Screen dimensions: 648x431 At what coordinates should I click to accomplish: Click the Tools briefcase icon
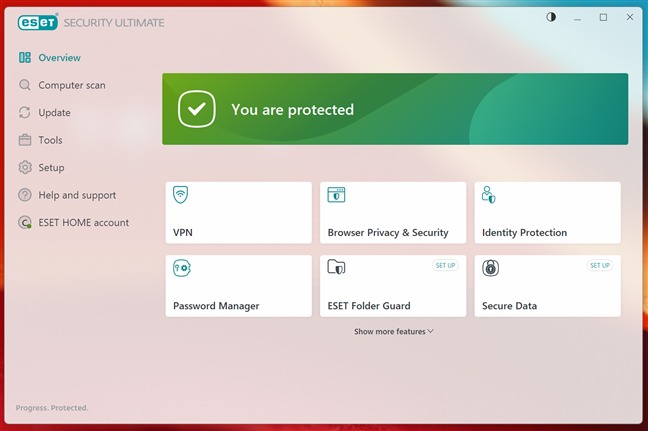[x=25, y=140]
